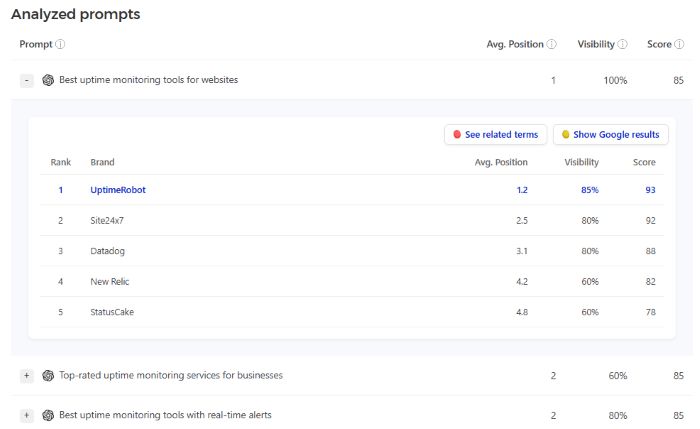Expand Best uptime monitoring tools with real-time alerts row
Image resolution: width=700 pixels, height=429 pixels.
(27, 416)
